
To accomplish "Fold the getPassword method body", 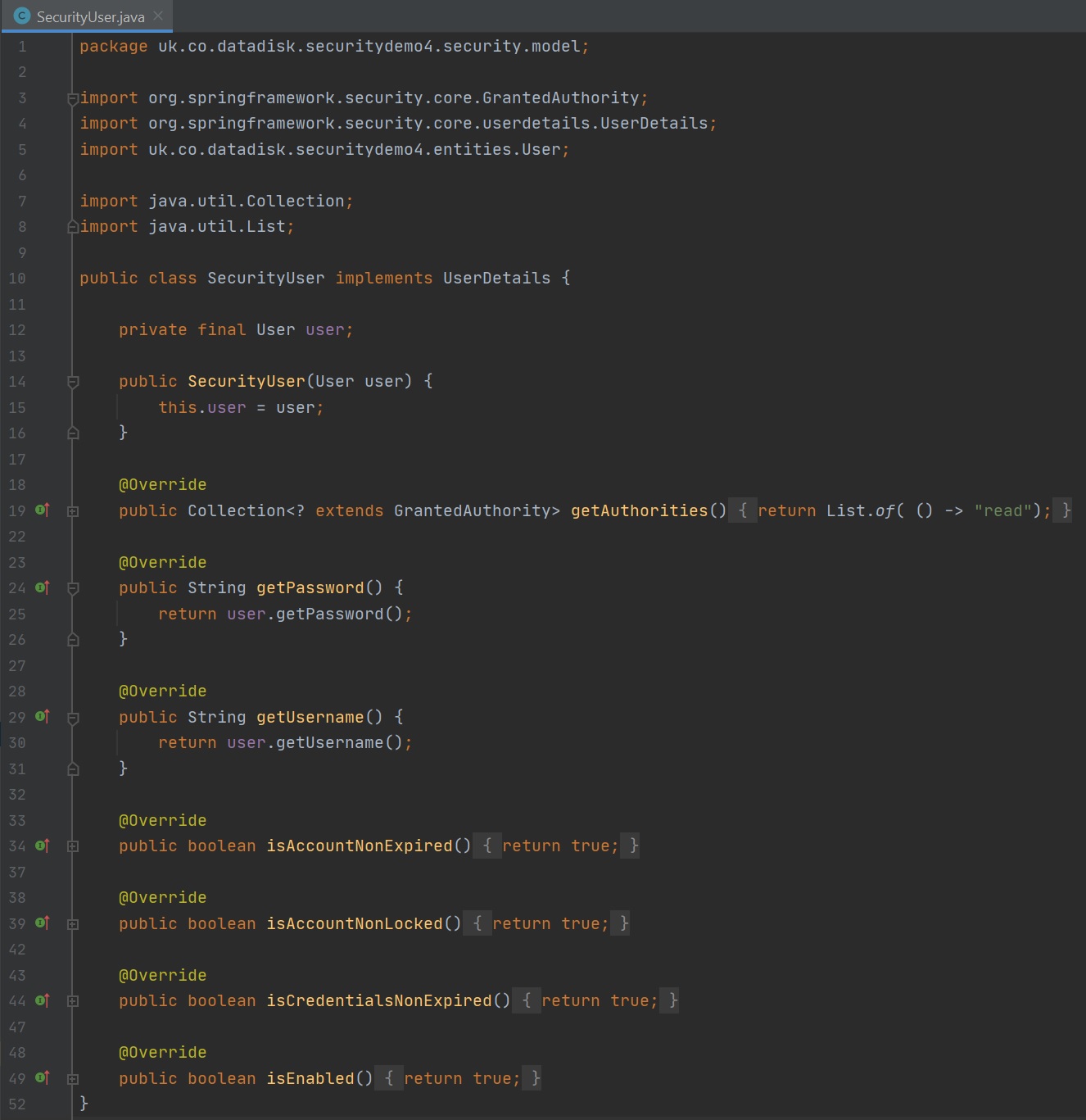I will point(73,588).
